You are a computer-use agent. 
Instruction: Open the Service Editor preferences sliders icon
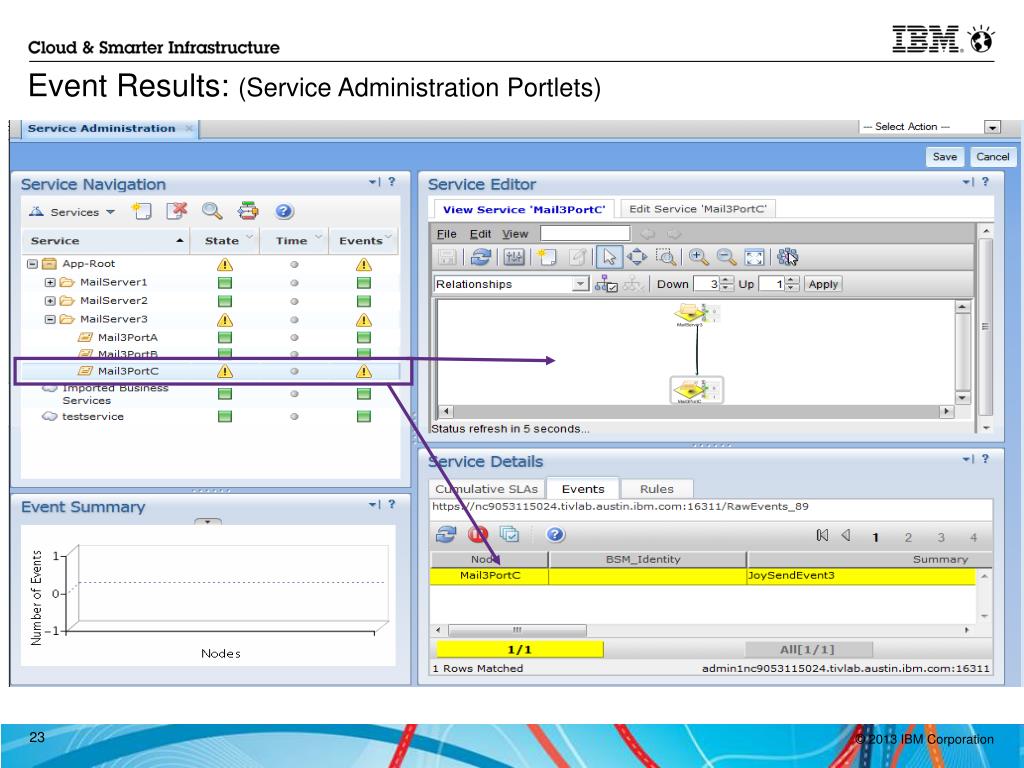click(514, 257)
